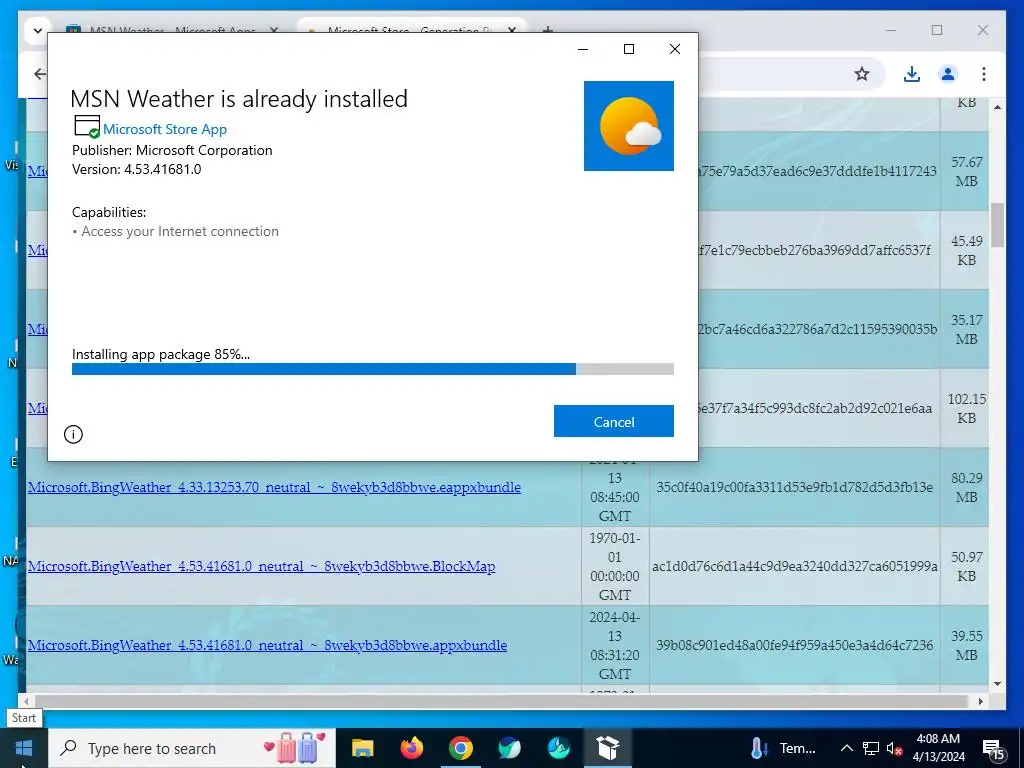Open Chrome downloads icon

click(x=912, y=74)
